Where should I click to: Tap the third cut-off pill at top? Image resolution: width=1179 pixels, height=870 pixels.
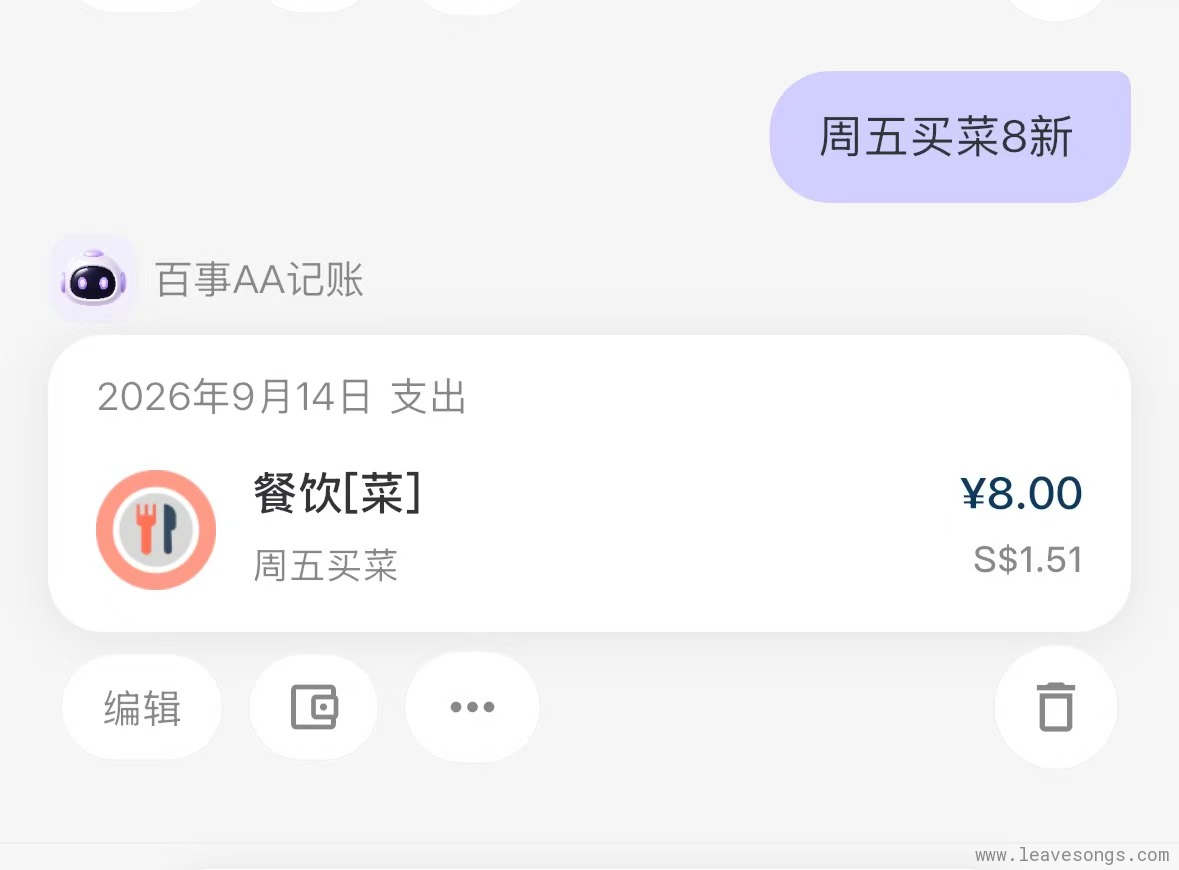point(472,6)
